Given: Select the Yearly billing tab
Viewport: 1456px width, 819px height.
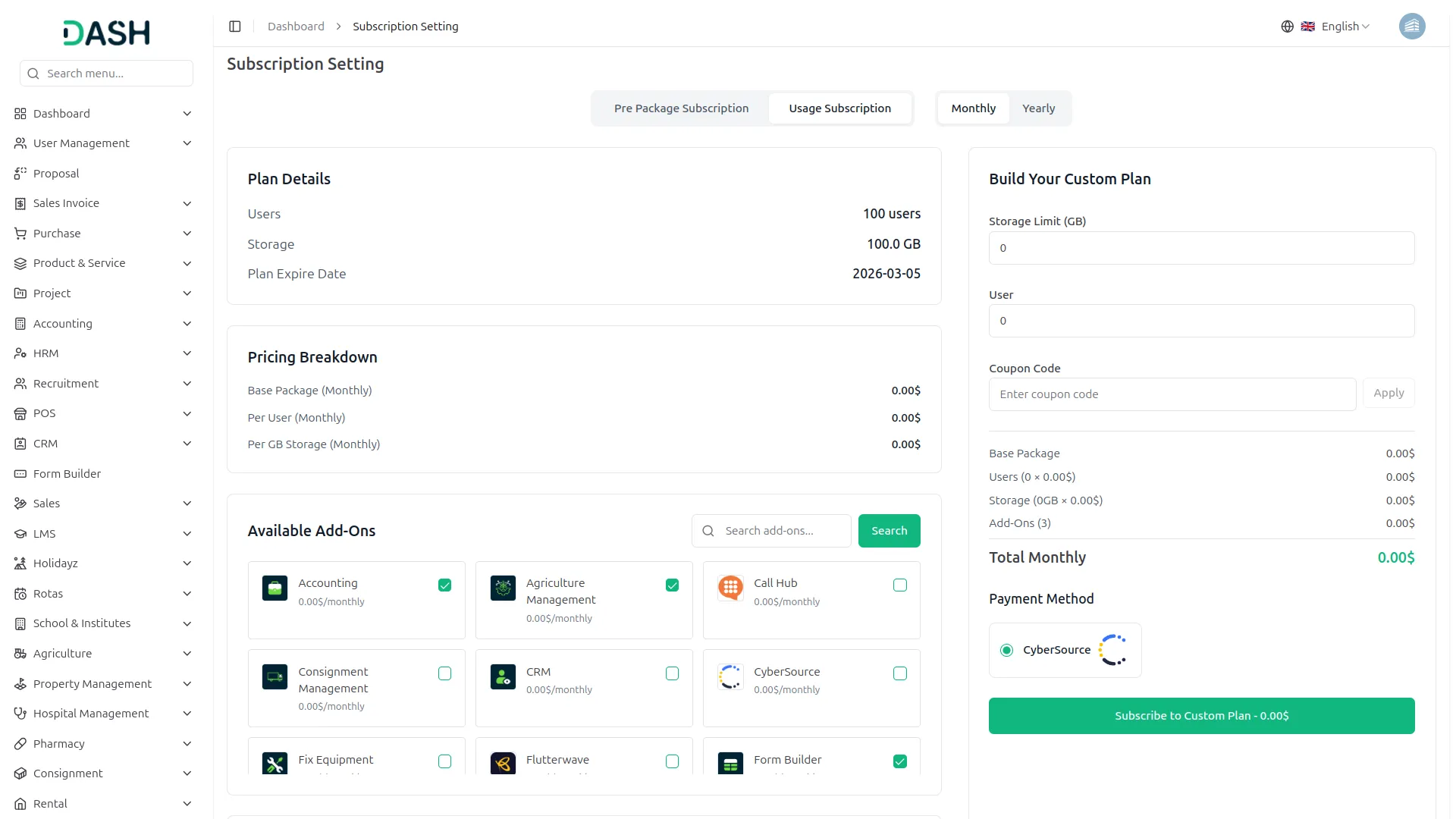Looking at the screenshot, I should pyautogui.click(x=1038, y=108).
